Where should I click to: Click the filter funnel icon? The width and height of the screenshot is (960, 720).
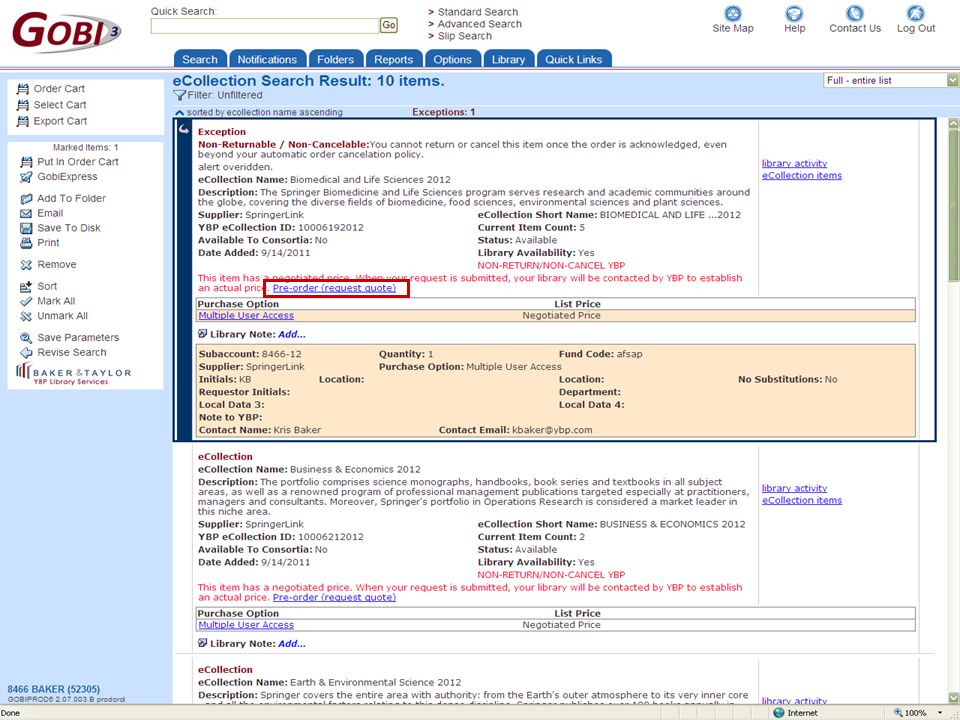click(179, 96)
